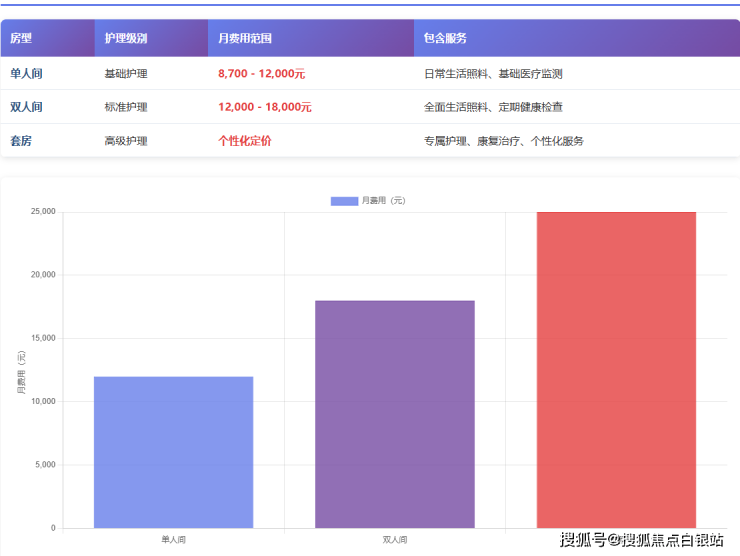
Task: Select the 双人间 row label in table
Action: pos(26,107)
